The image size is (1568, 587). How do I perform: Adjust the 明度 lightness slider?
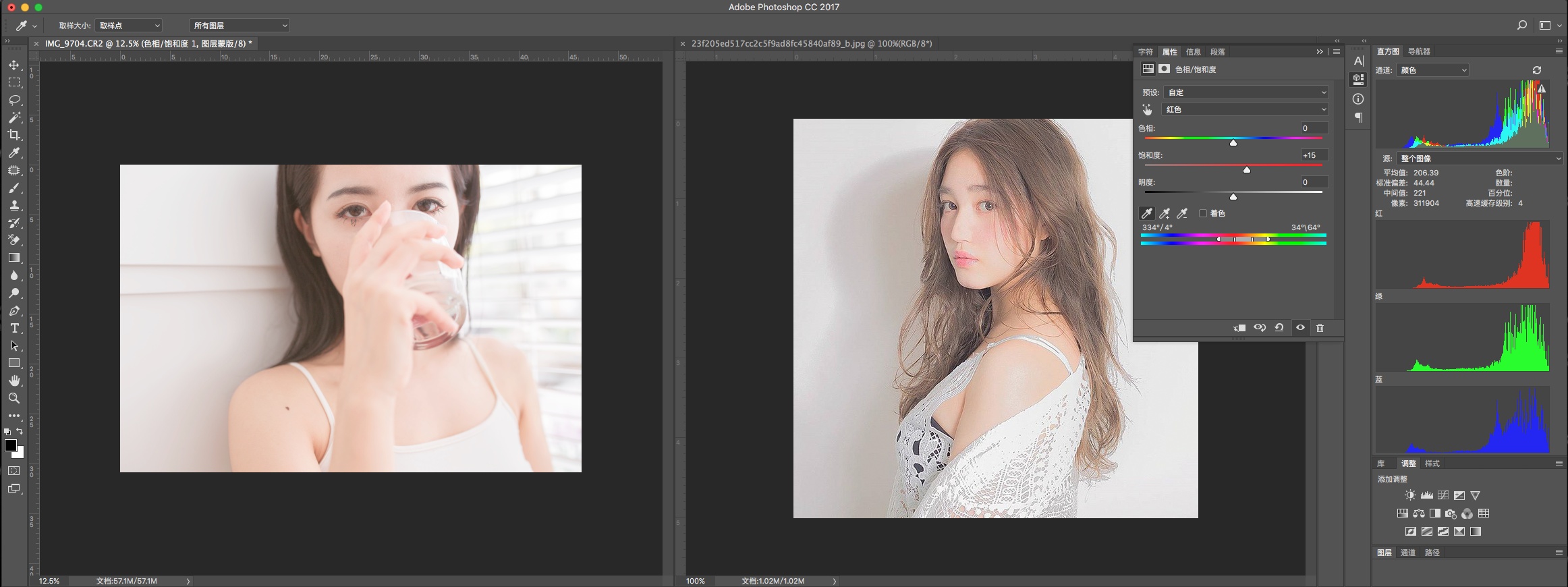[x=1233, y=196]
